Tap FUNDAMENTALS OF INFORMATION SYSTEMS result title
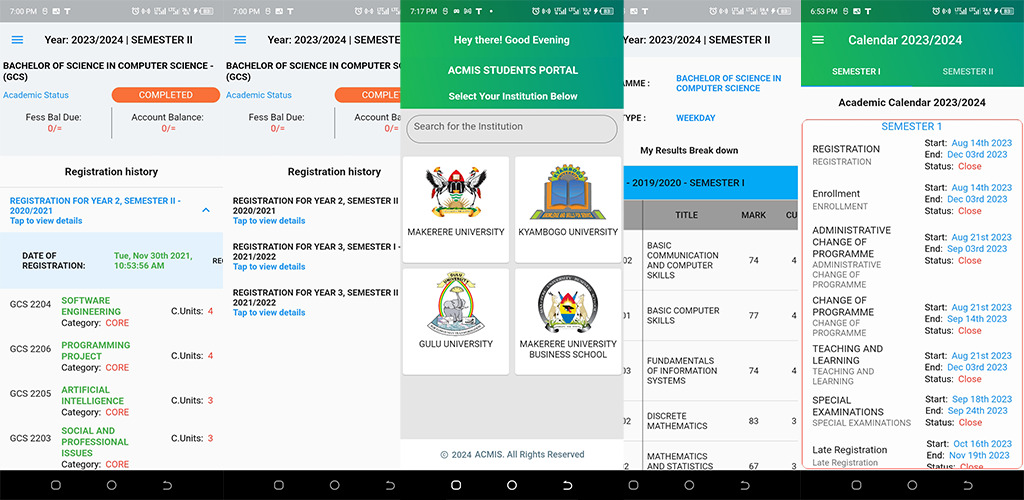The width and height of the screenshot is (1024, 500). click(682, 370)
